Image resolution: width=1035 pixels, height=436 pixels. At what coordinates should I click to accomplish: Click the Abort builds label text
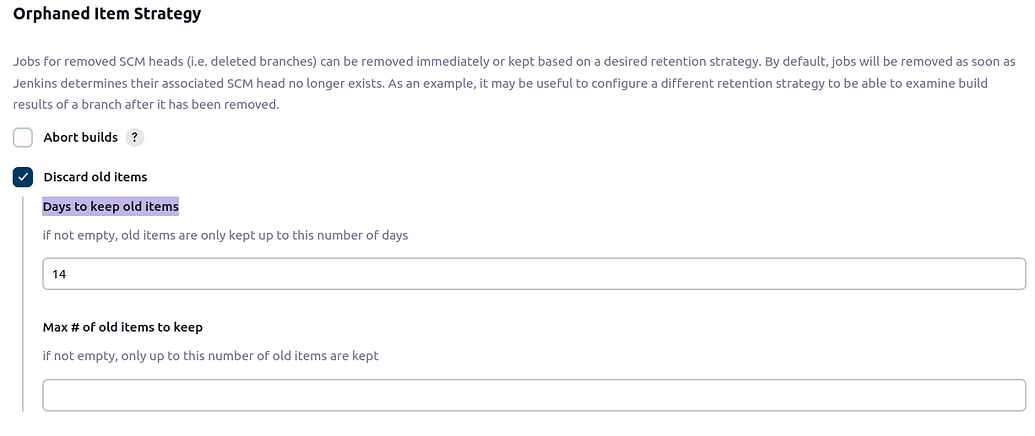click(x=80, y=137)
